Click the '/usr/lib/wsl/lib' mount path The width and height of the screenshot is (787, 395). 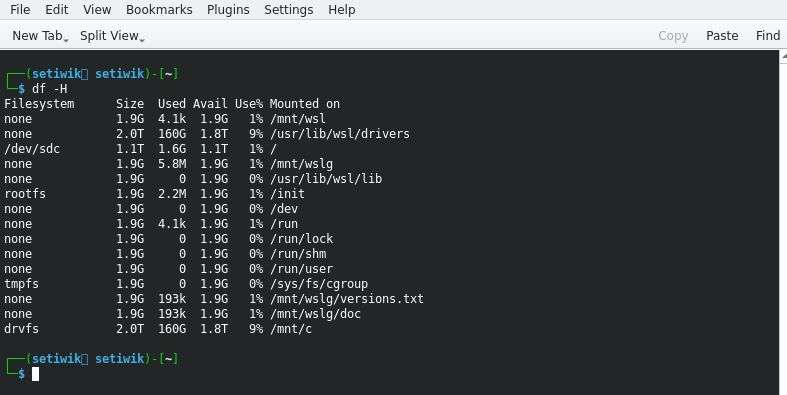click(325, 179)
